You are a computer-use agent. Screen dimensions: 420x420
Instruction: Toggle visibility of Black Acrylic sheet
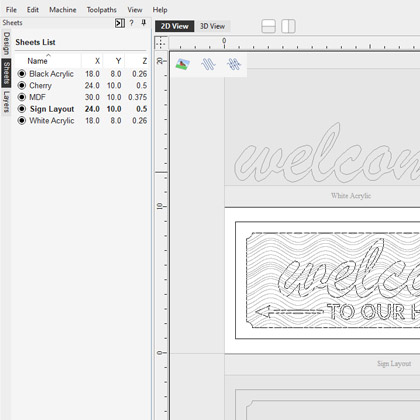[22, 74]
